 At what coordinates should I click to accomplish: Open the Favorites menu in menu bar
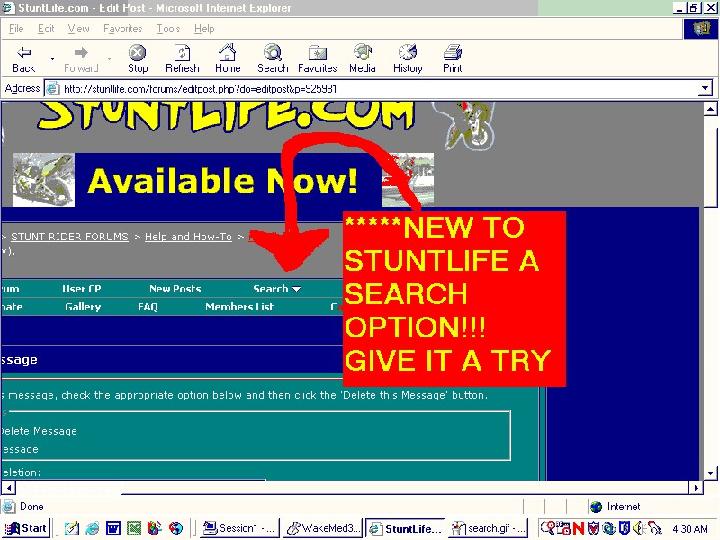point(122,28)
